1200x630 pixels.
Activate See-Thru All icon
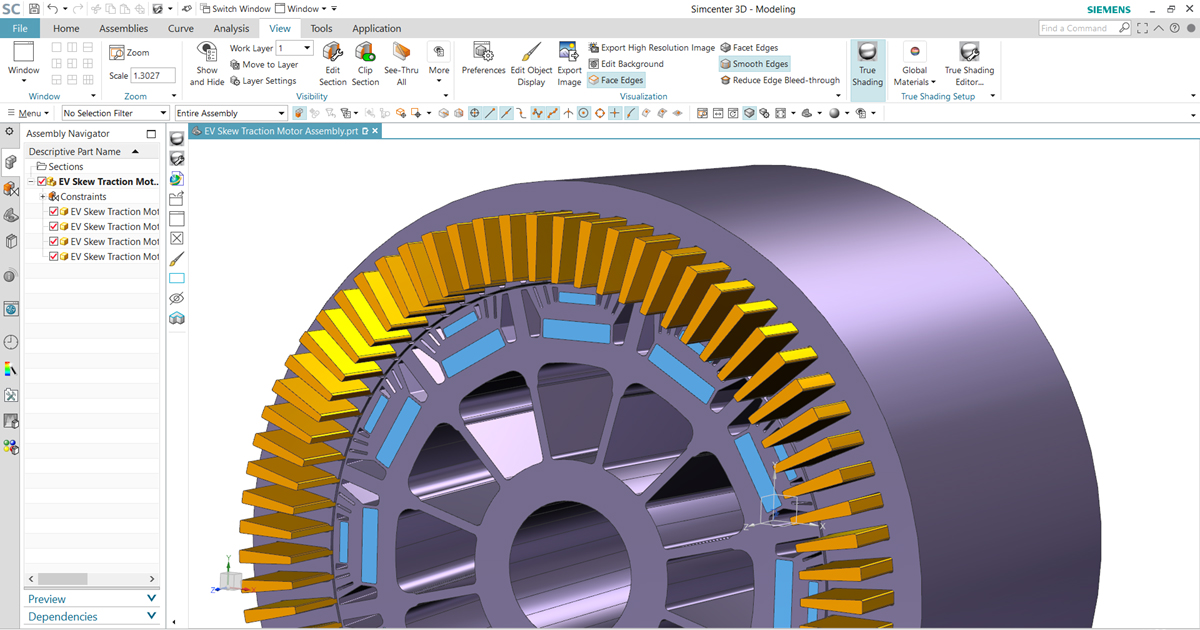(x=401, y=53)
